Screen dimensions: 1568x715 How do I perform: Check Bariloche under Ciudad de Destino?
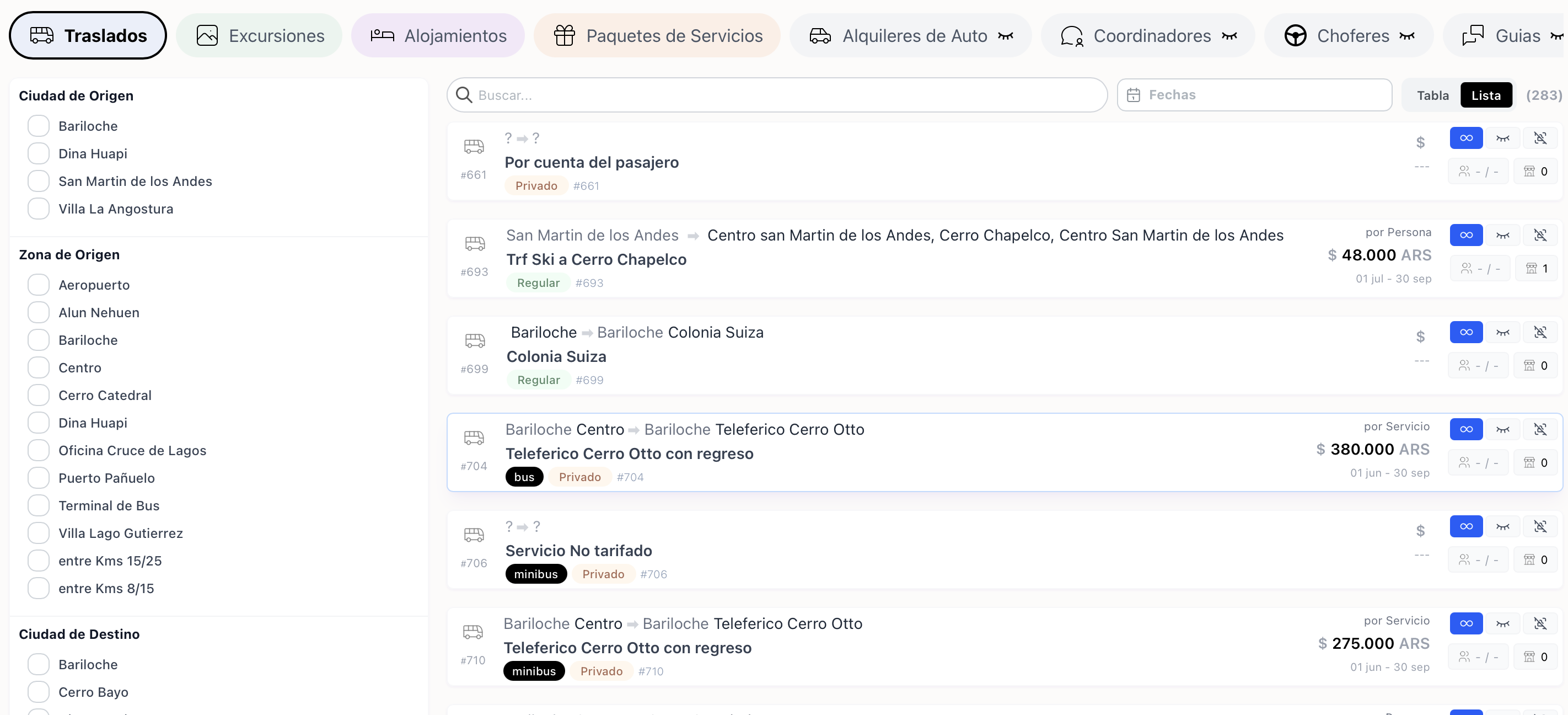tap(39, 664)
